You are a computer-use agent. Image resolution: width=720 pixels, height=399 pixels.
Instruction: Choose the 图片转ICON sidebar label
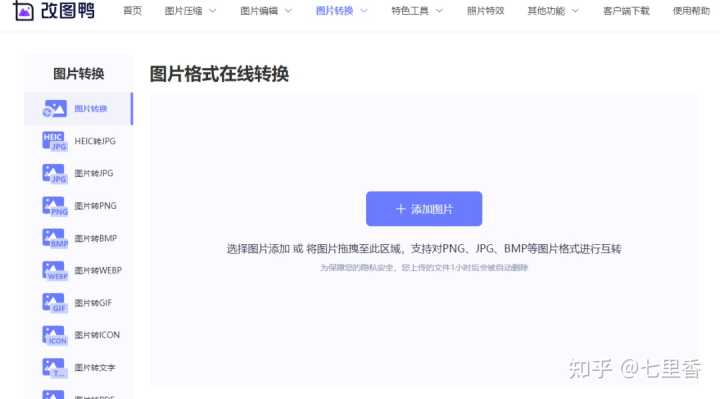coord(97,335)
